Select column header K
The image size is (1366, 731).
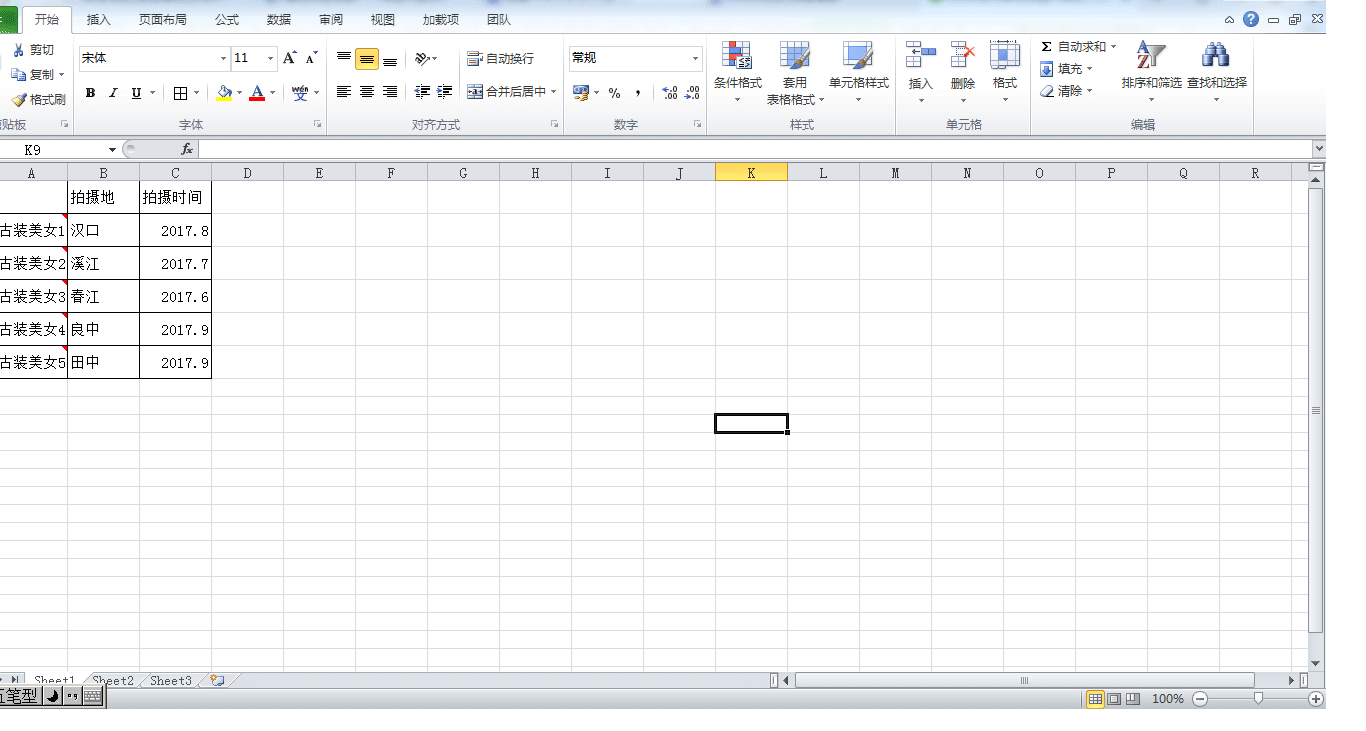pos(751,173)
